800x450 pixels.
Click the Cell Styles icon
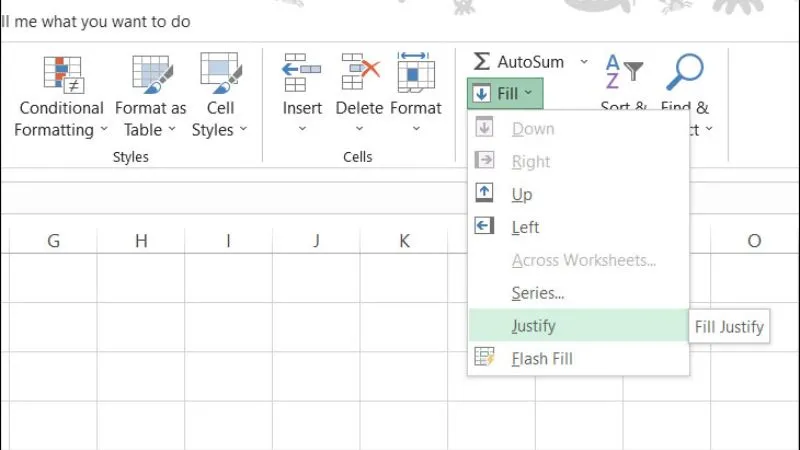coord(220,73)
